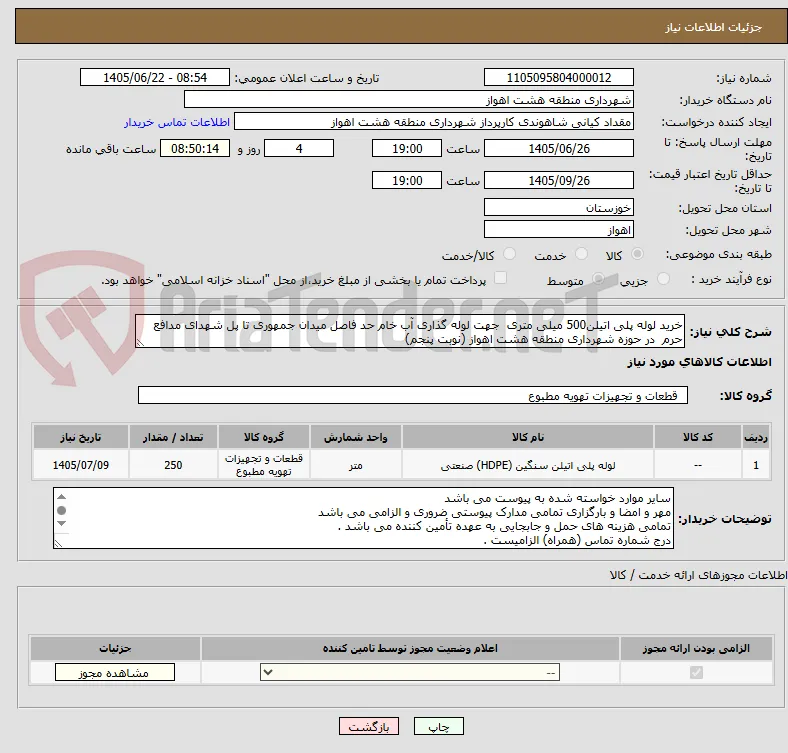
Task: Click the buyer notes scroll up arrow
Action: pos(62,497)
